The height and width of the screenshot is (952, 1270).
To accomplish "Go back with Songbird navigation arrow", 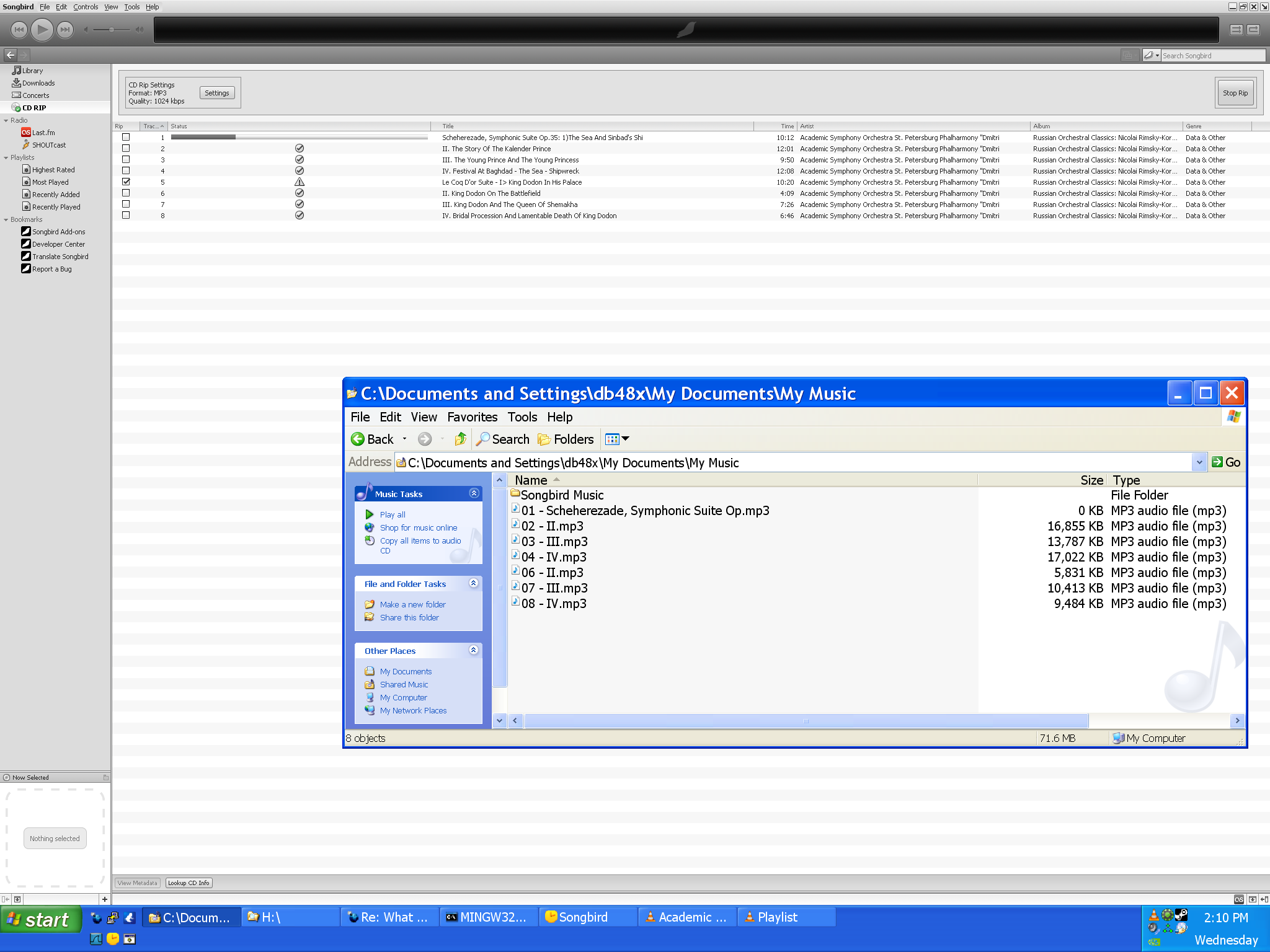I will click(11, 55).
